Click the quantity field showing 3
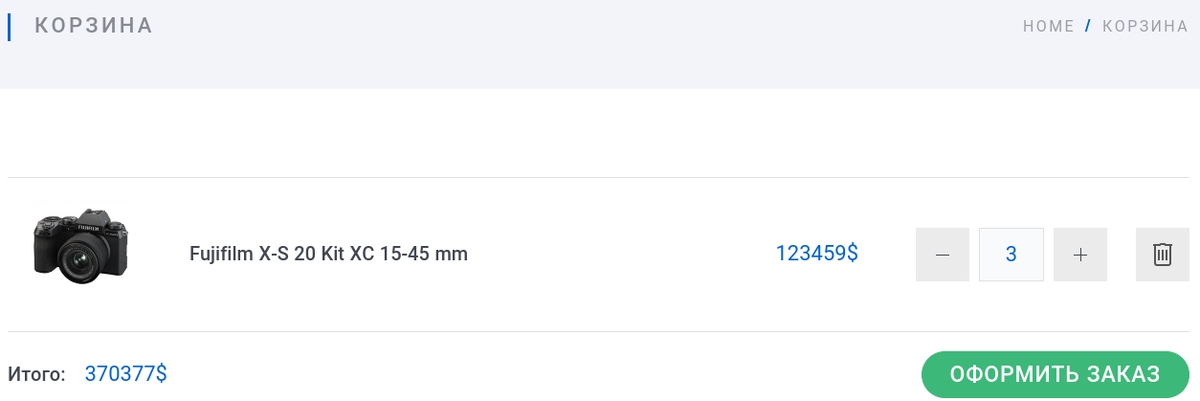The height and width of the screenshot is (401, 1200). (x=1011, y=255)
